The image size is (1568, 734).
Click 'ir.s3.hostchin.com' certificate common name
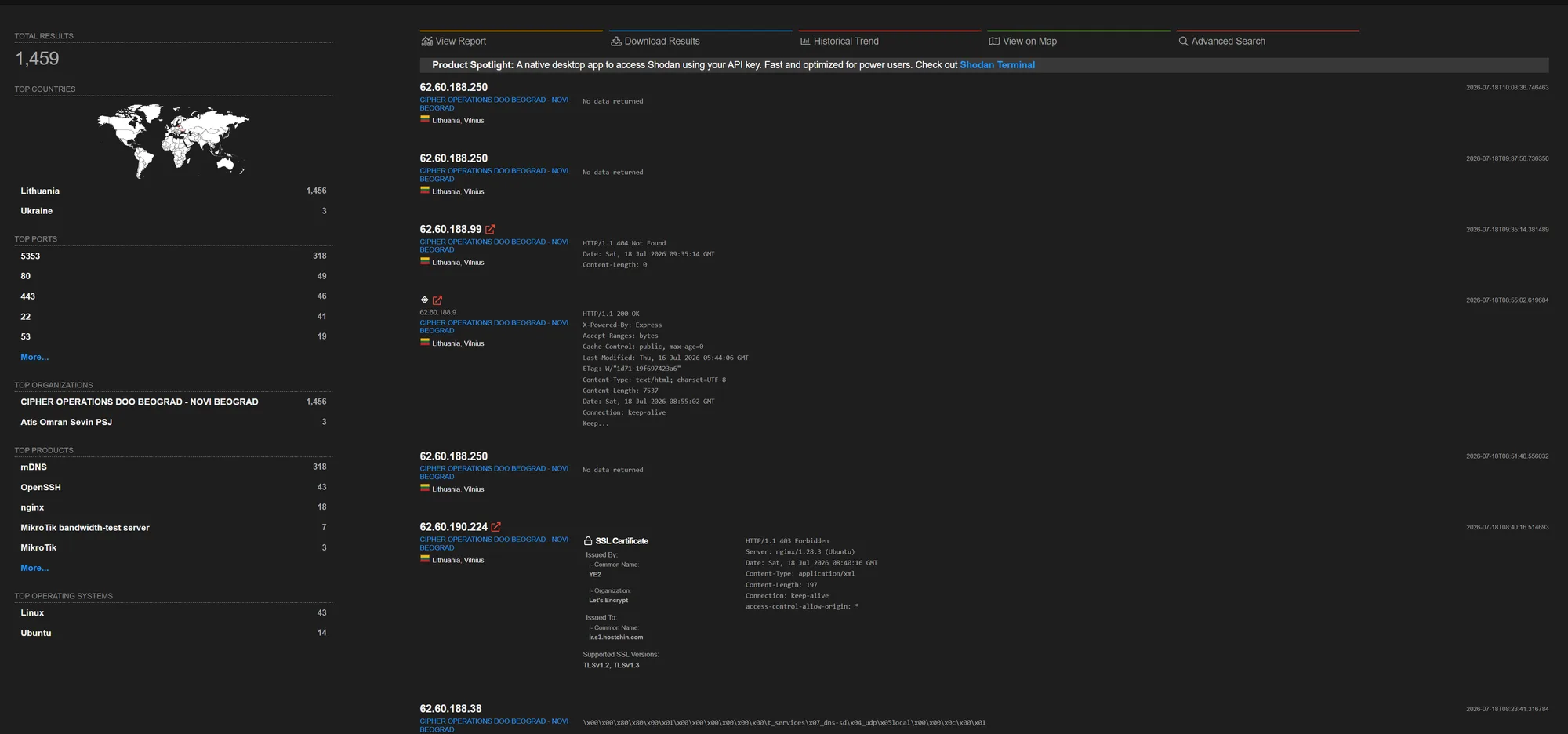click(616, 638)
